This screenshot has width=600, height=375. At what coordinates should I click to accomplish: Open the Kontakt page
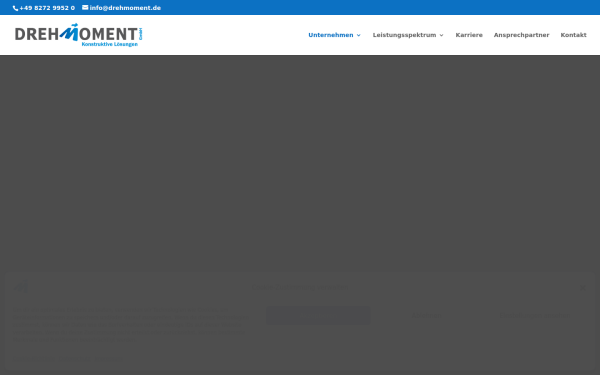[573, 35]
